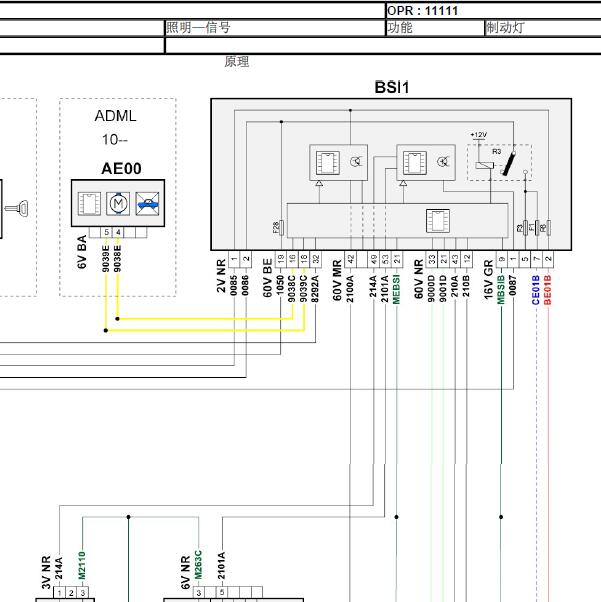Select pin 5 of AE00 connector

point(106,232)
